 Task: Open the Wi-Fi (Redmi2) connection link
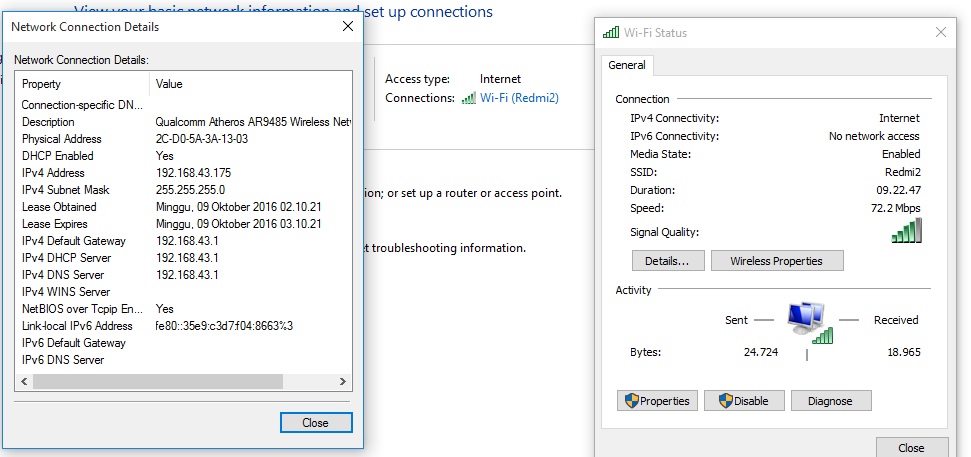519,98
